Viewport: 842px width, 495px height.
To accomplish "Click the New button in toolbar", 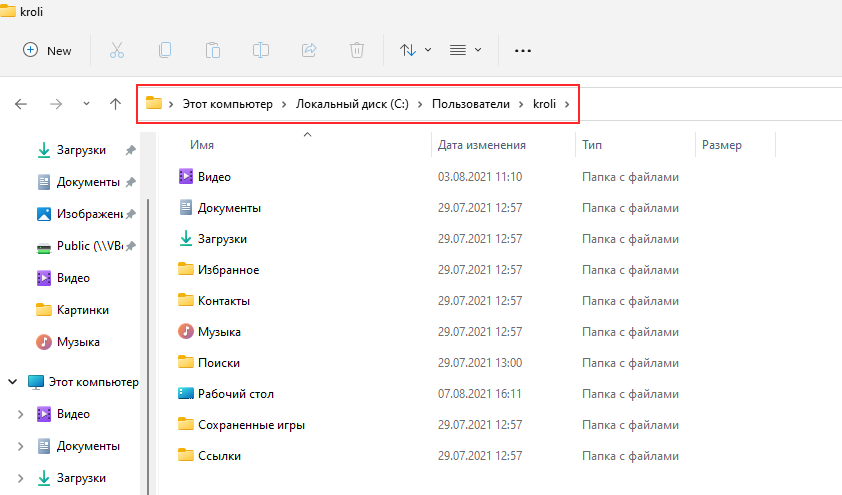I will 47,50.
